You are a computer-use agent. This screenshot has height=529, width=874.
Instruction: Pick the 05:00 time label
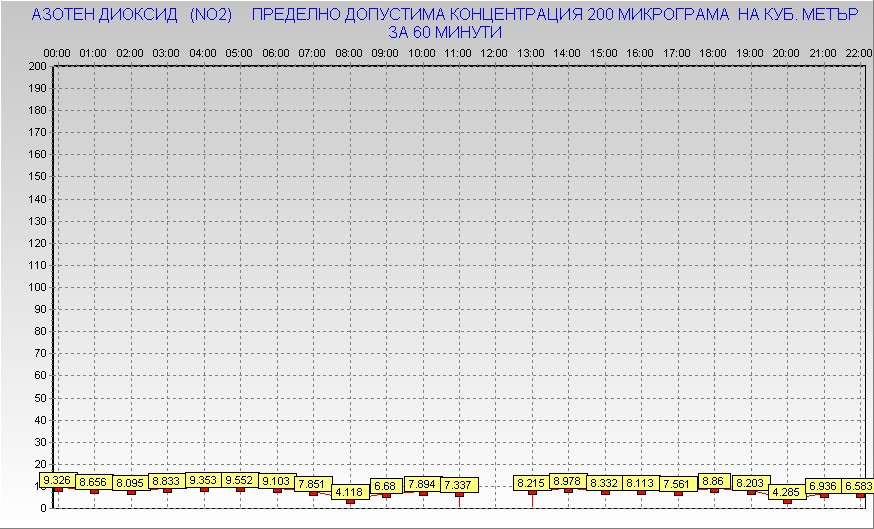239,54
